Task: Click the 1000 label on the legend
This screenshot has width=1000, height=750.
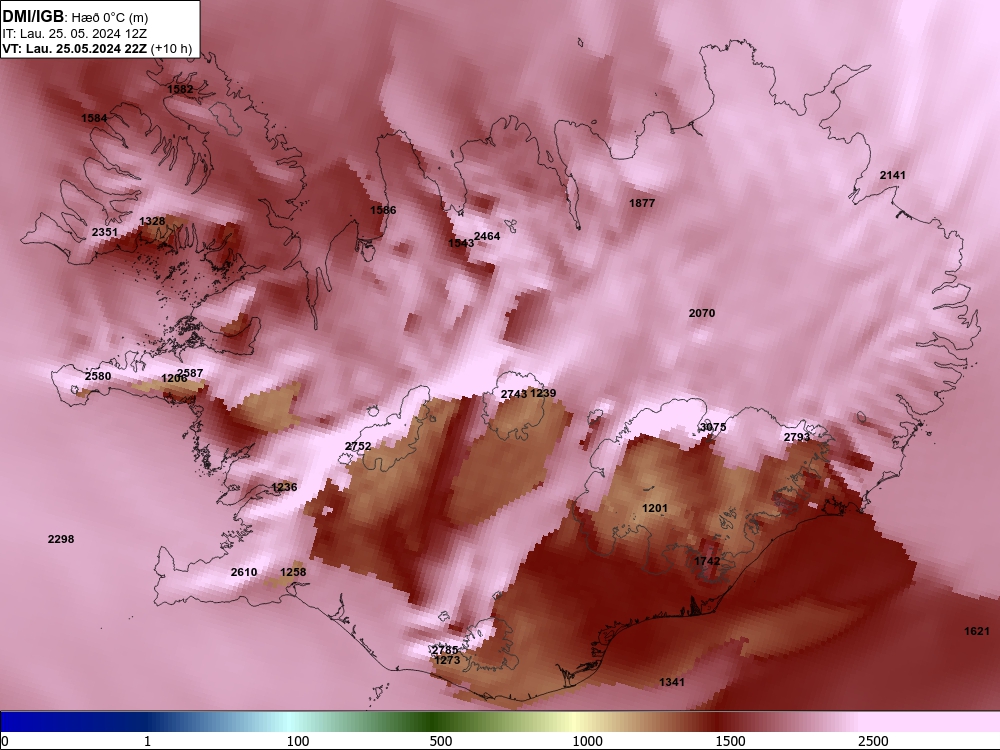Action: (x=587, y=741)
